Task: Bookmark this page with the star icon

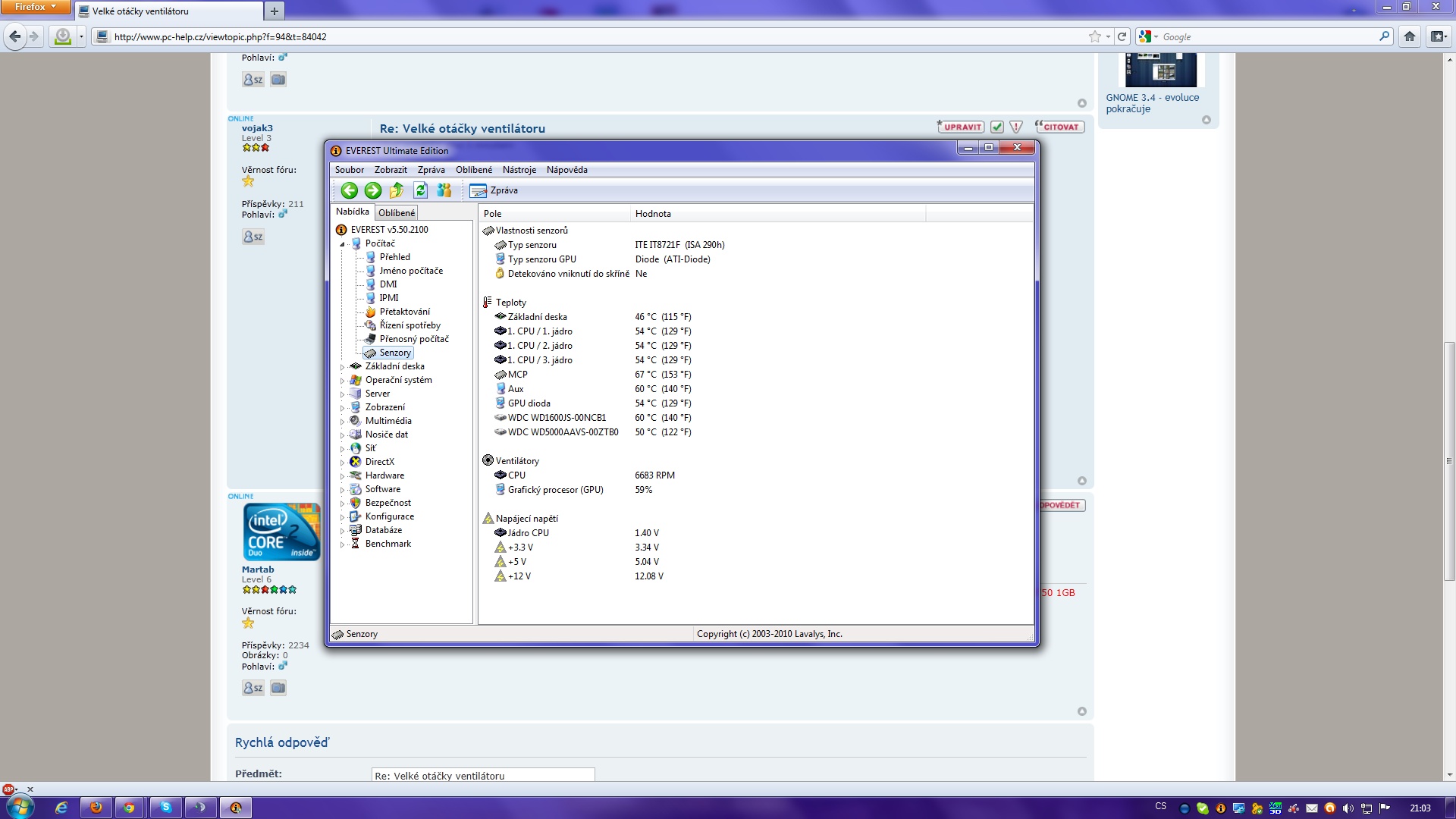Action: (1094, 36)
